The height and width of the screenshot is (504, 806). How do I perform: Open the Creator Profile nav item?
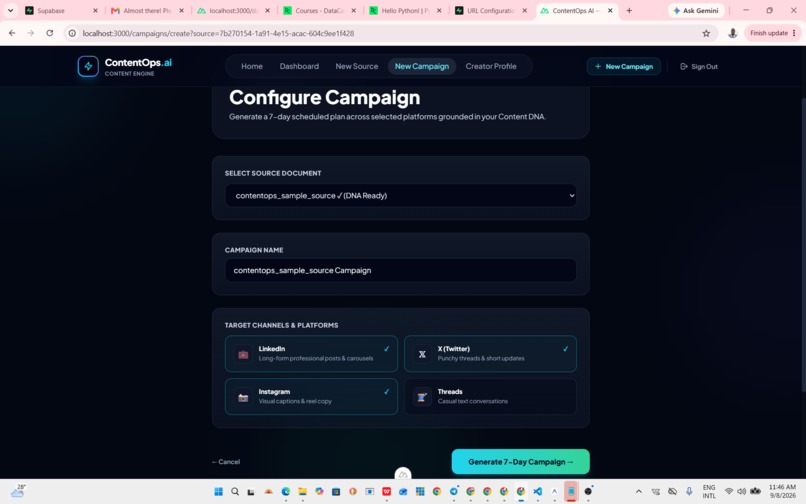click(x=491, y=66)
